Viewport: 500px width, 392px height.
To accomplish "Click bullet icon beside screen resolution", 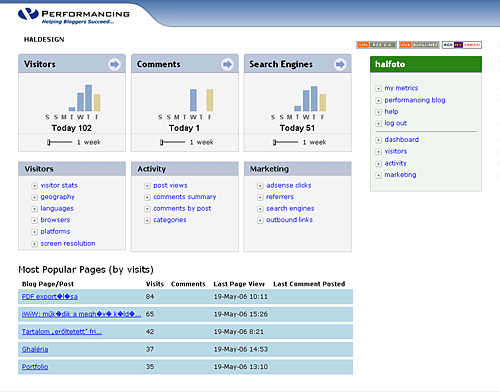I will point(34,244).
